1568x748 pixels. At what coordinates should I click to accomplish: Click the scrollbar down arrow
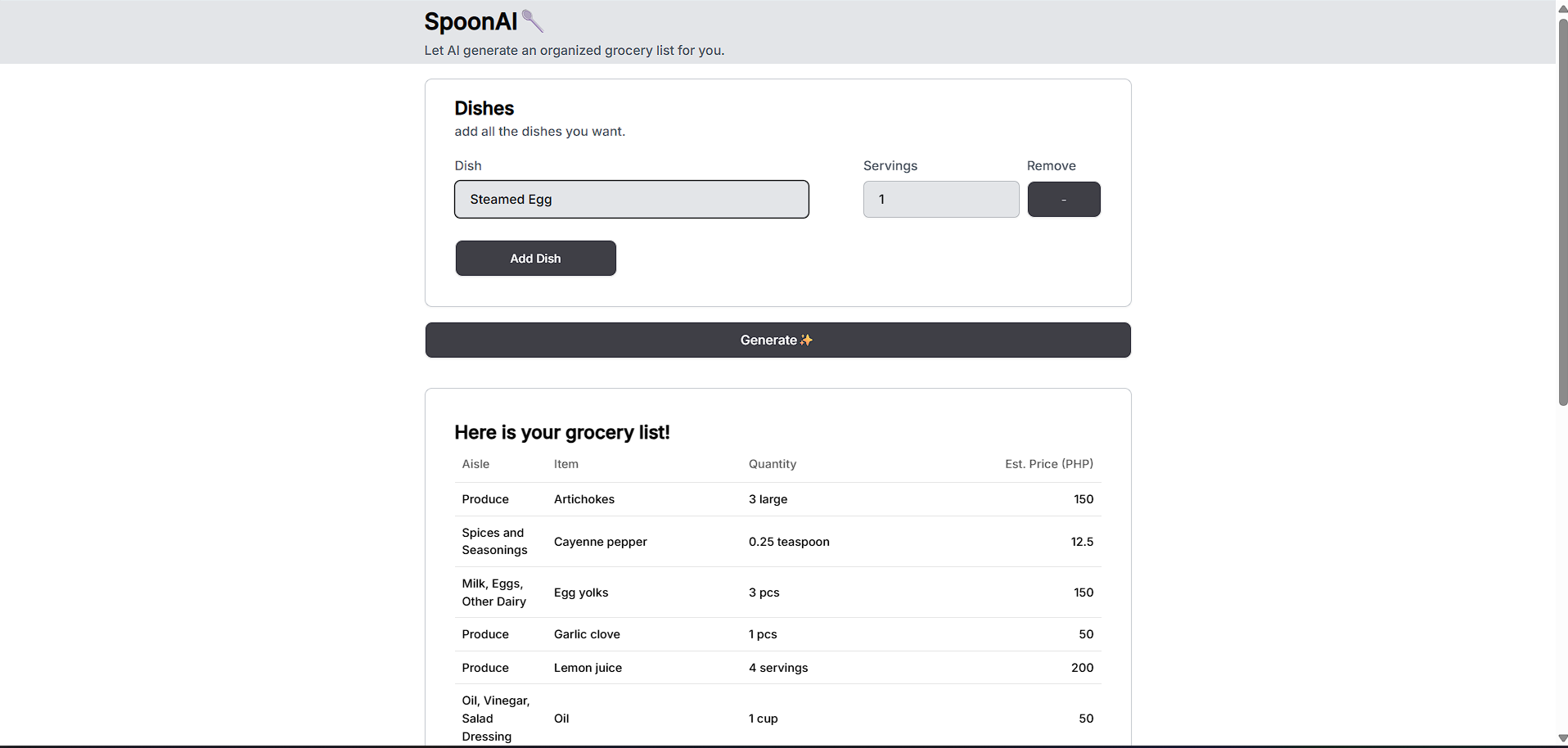(1562, 739)
